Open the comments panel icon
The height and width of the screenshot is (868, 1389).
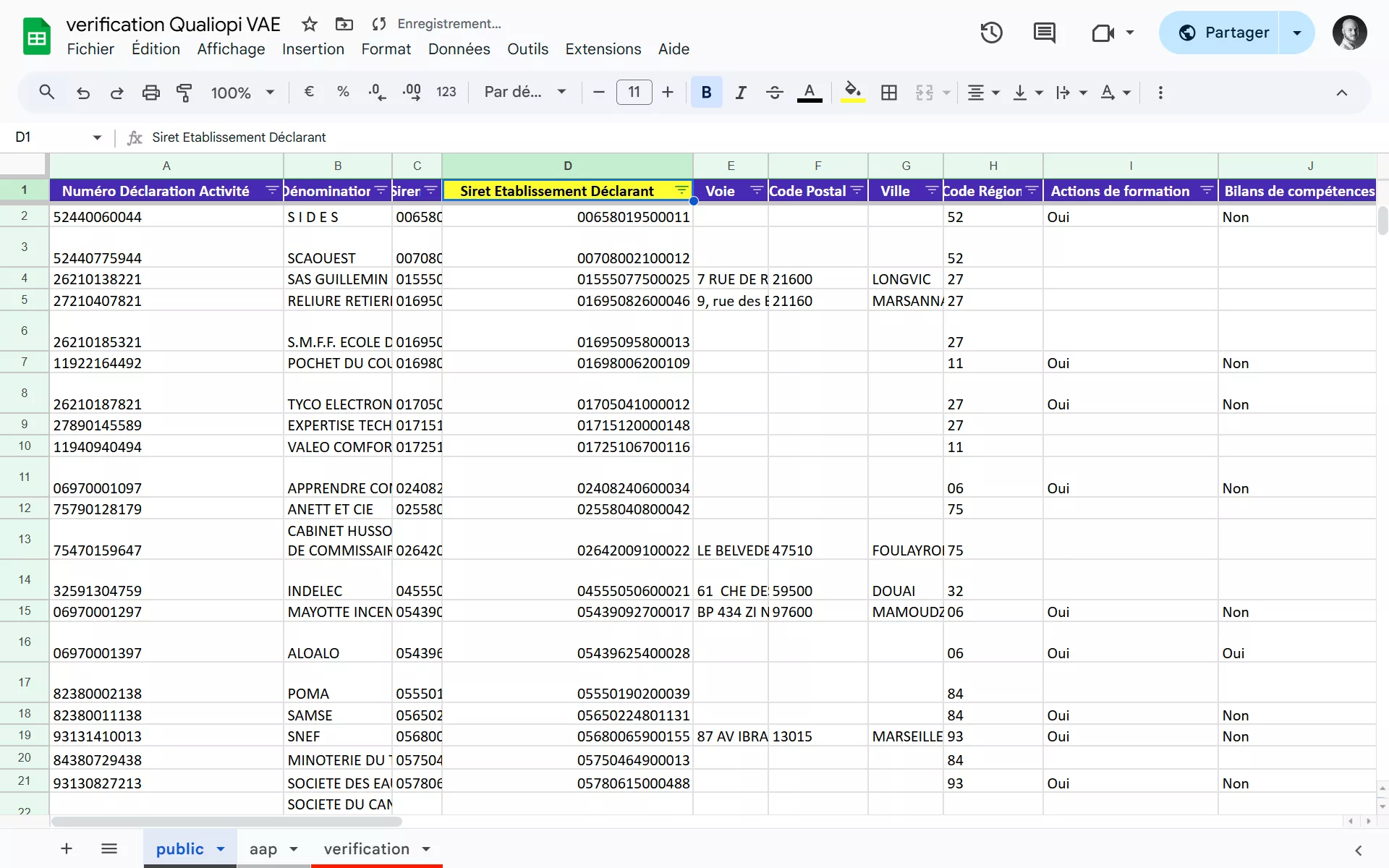pos(1044,33)
